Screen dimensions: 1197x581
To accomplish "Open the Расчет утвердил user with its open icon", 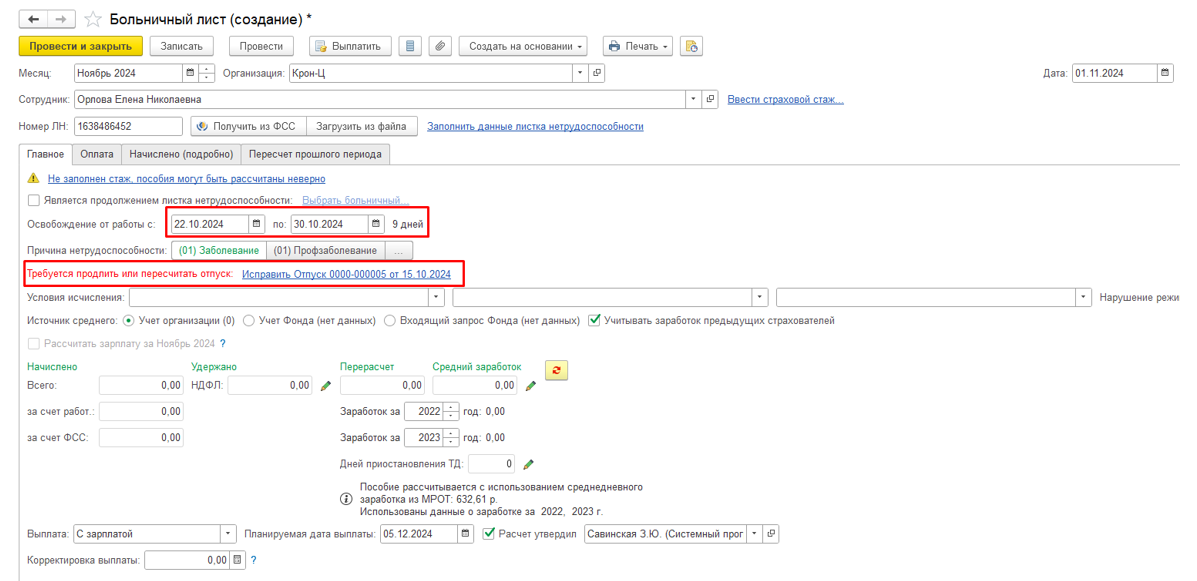I will 772,533.
